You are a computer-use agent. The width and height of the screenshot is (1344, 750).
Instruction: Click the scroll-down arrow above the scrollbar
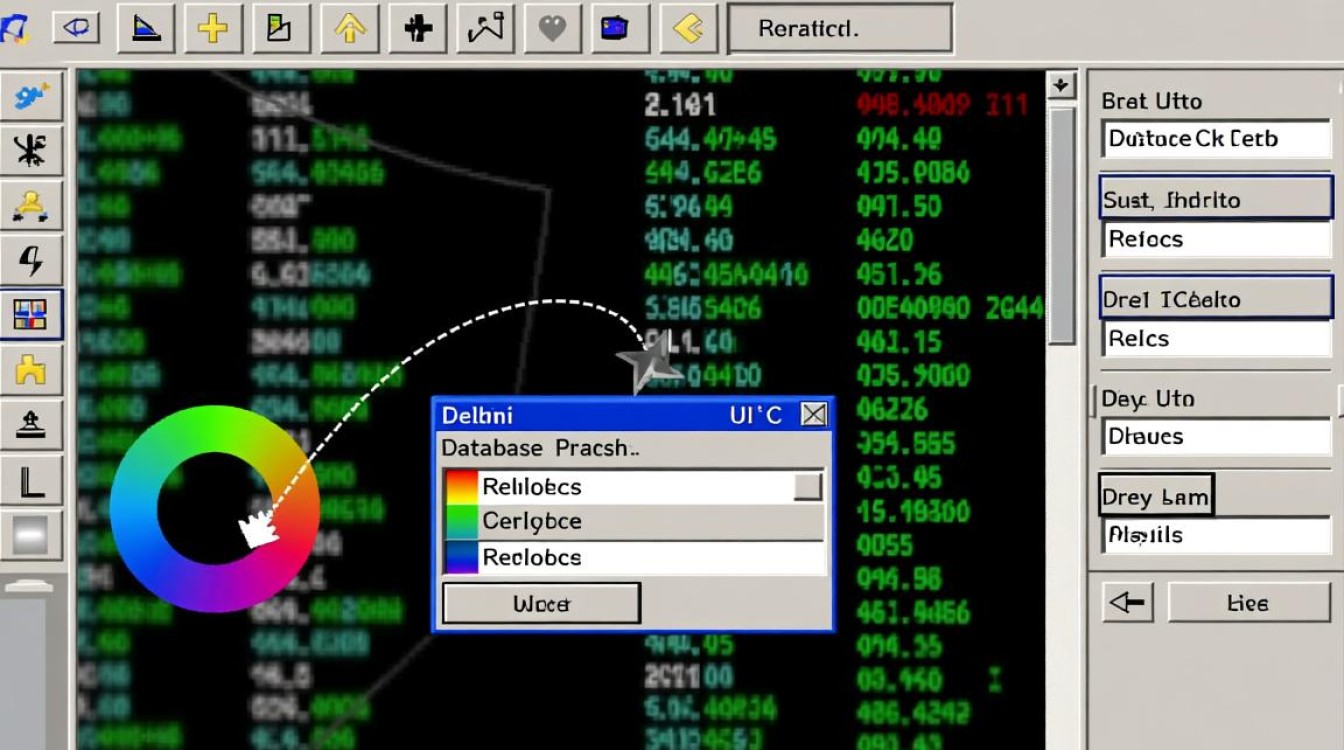pyautogui.click(x=1060, y=86)
